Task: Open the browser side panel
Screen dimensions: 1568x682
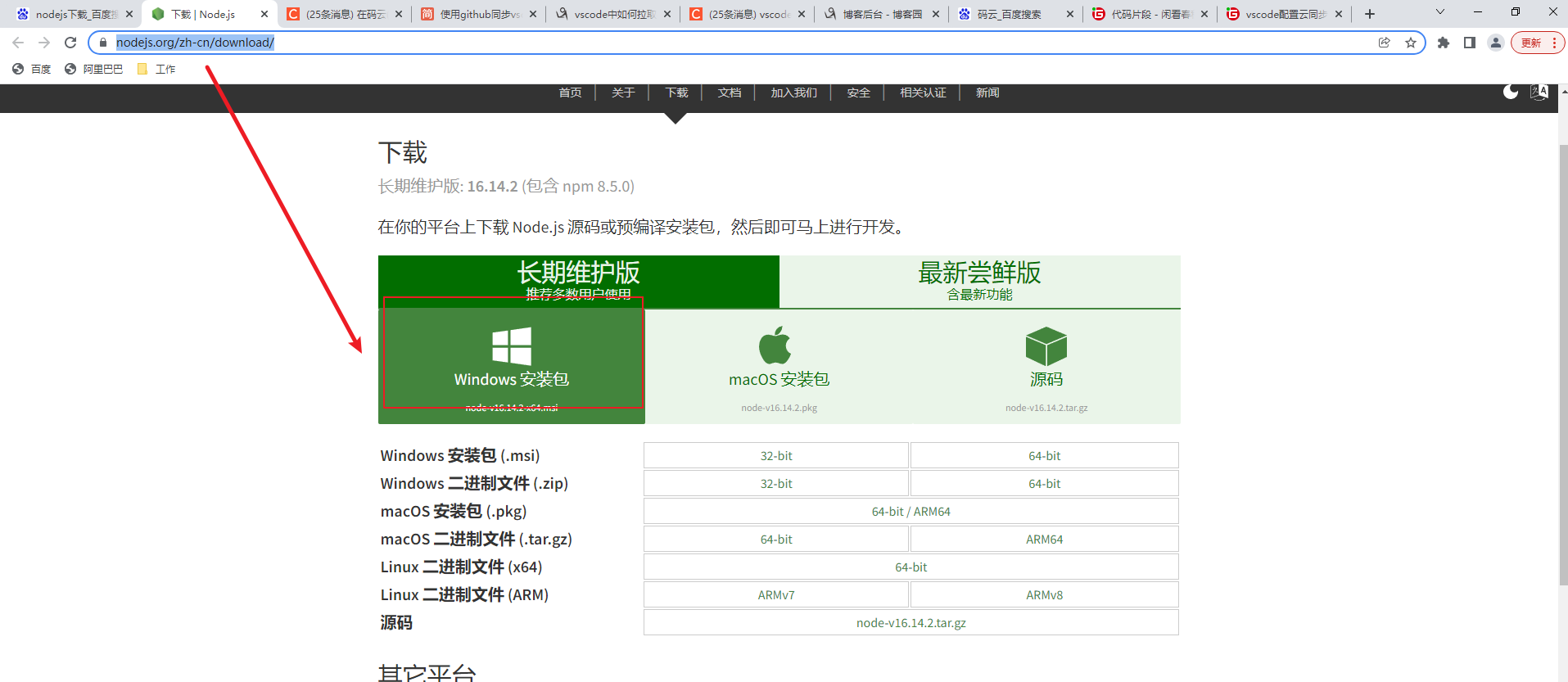Action: click(1470, 43)
